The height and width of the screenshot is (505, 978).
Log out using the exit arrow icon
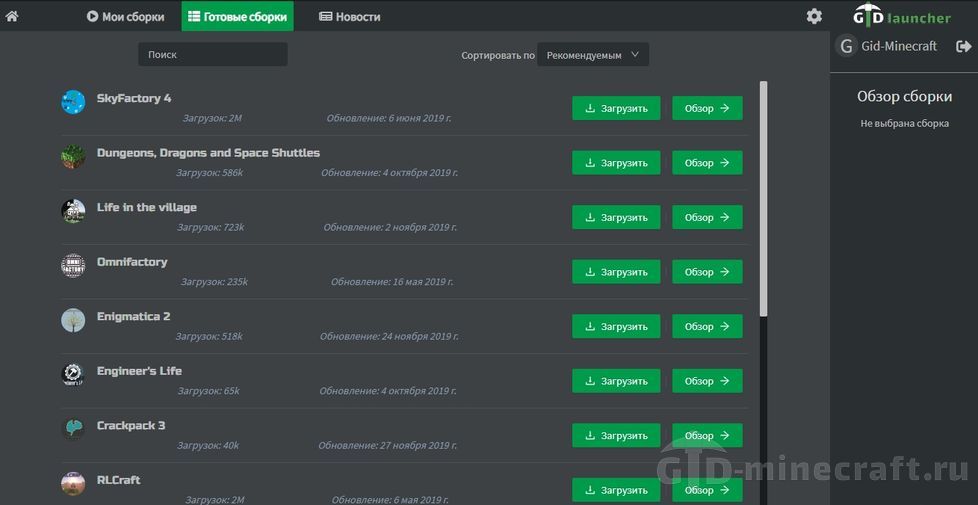point(964,46)
